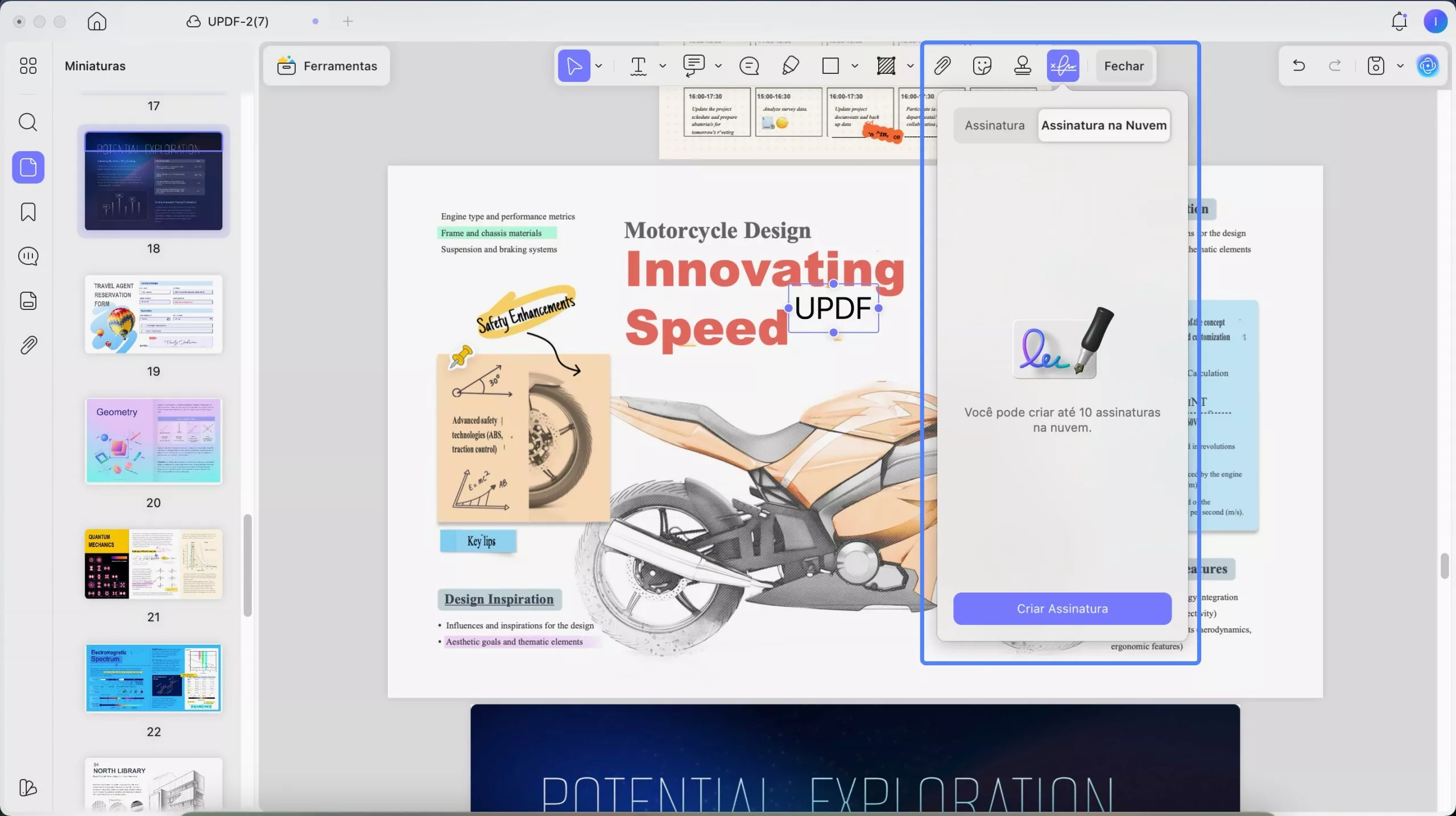
Task: Expand the save options dropdown arrow
Action: pyautogui.click(x=1400, y=66)
